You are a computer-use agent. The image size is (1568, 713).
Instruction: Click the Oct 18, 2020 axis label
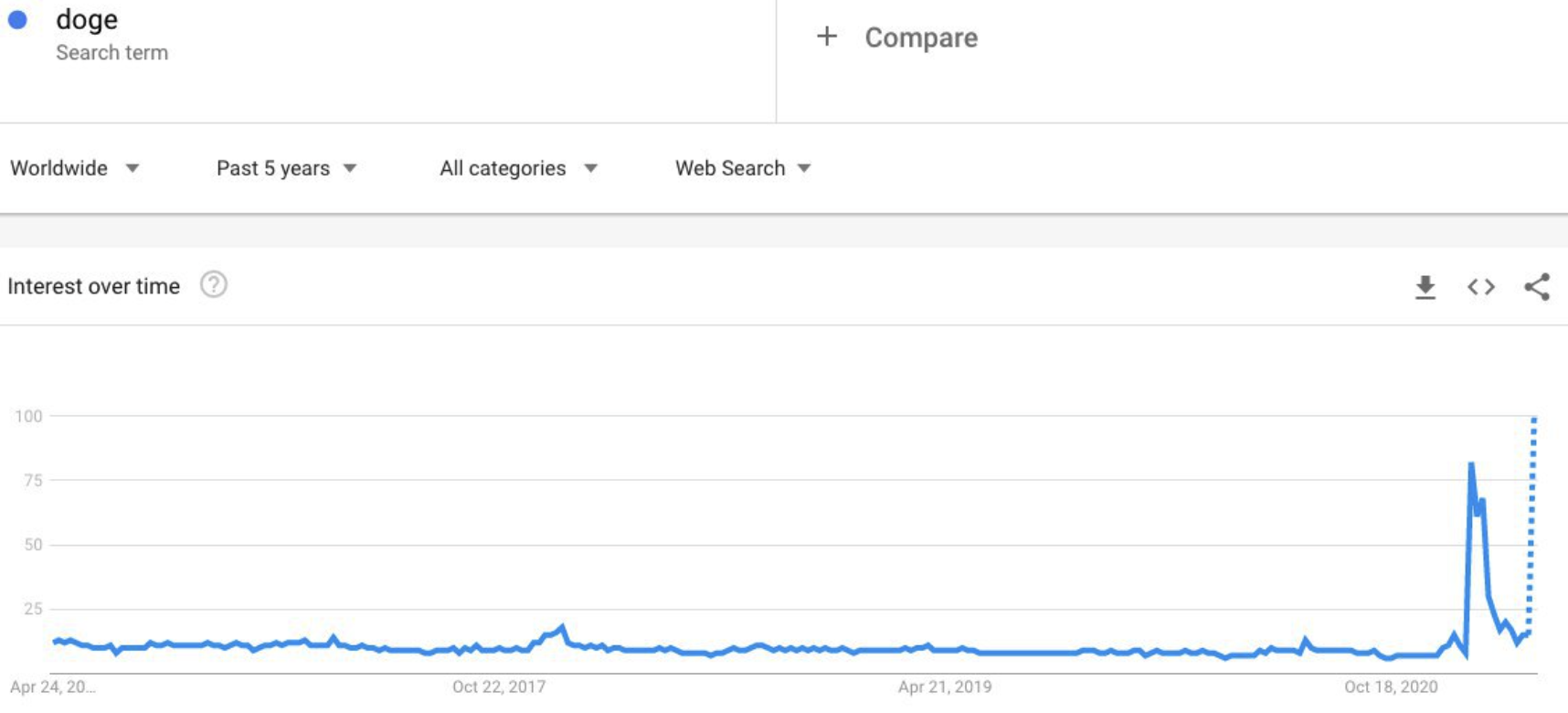click(x=1391, y=686)
